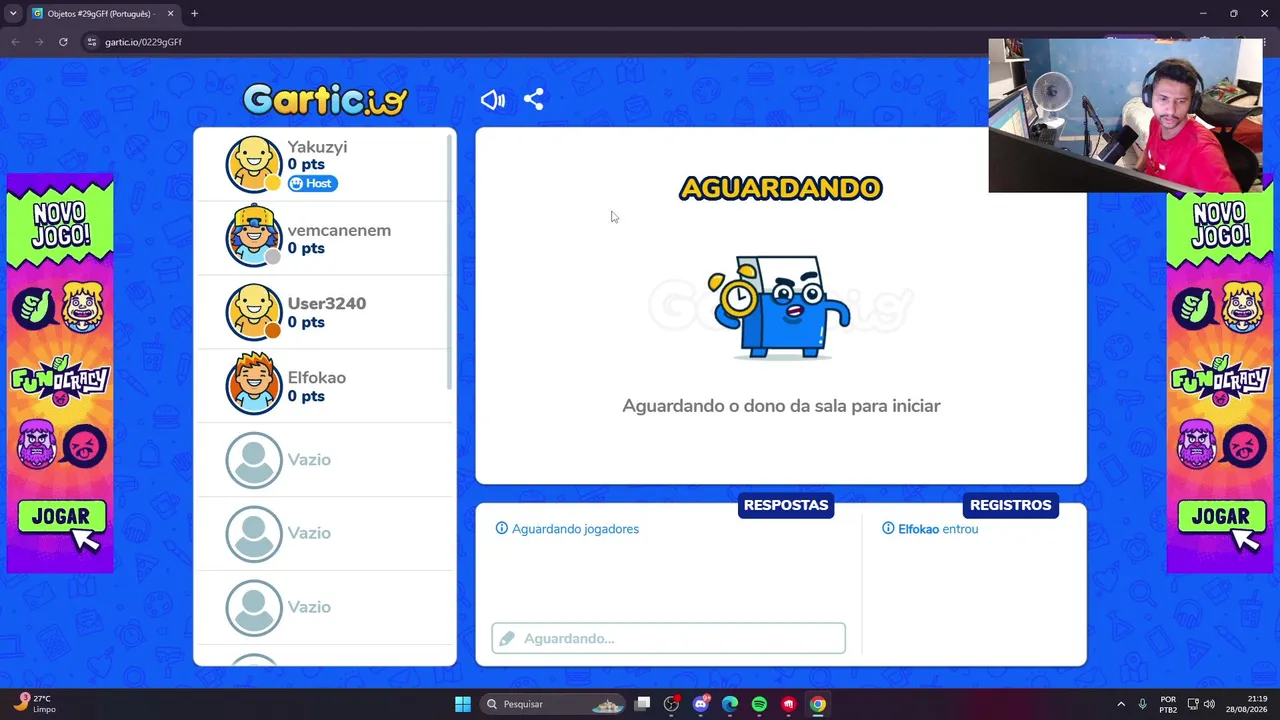Click the AGUARDANDO heading
The height and width of the screenshot is (720, 1280).
(x=781, y=188)
